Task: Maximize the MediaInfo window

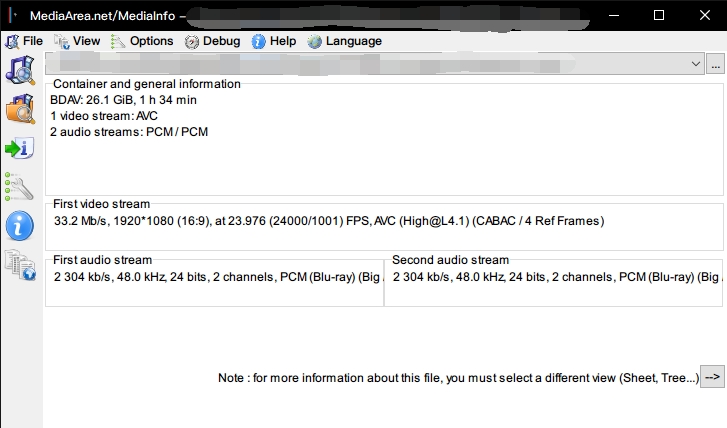Action: pyautogui.click(x=659, y=15)
